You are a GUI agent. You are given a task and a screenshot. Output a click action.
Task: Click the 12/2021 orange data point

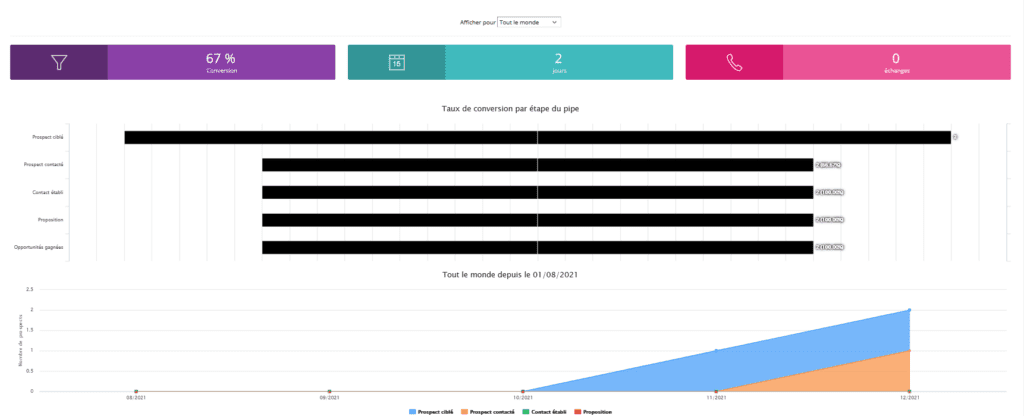[909, 351]
